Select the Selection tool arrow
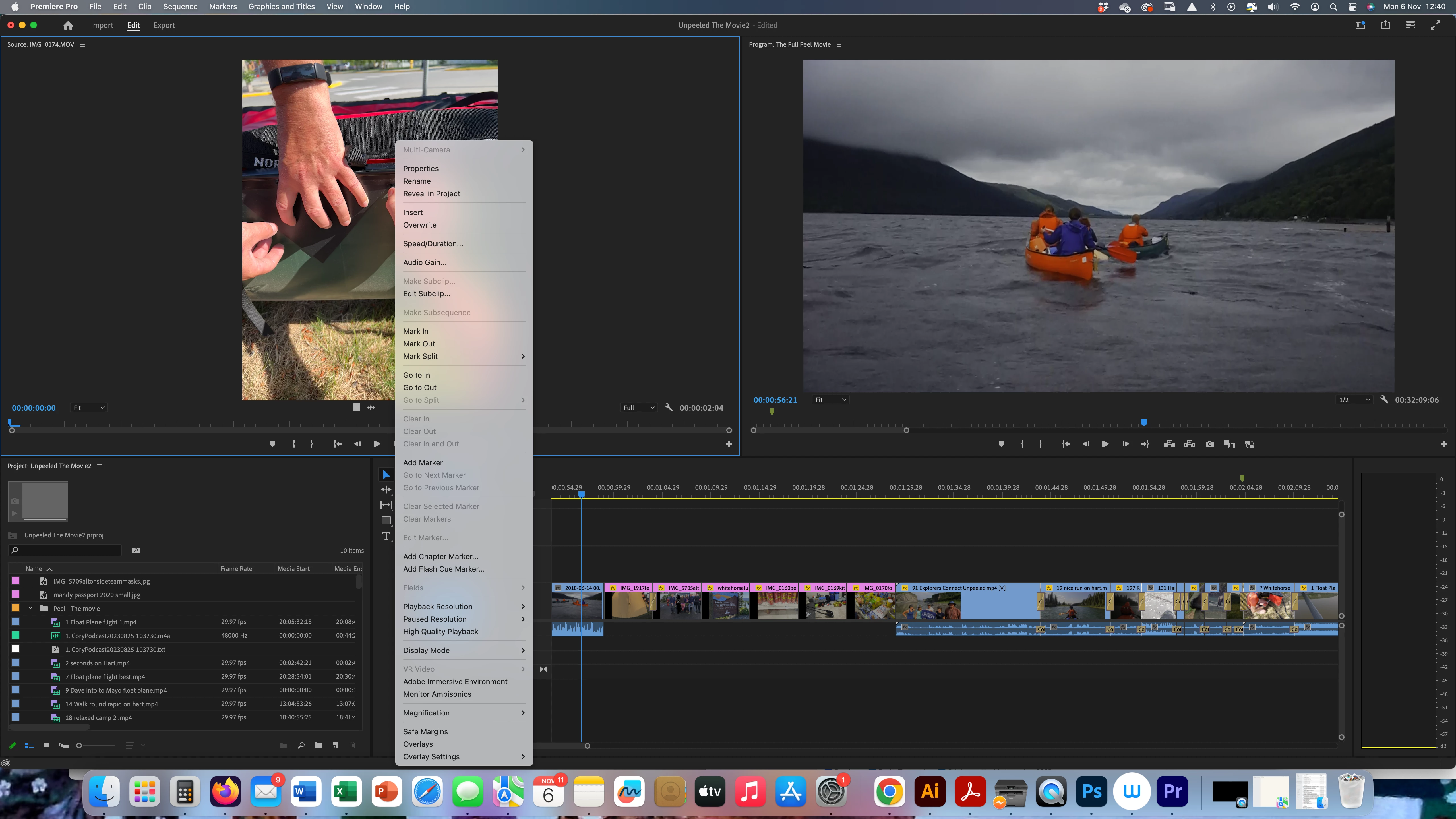 pos(386,475)
